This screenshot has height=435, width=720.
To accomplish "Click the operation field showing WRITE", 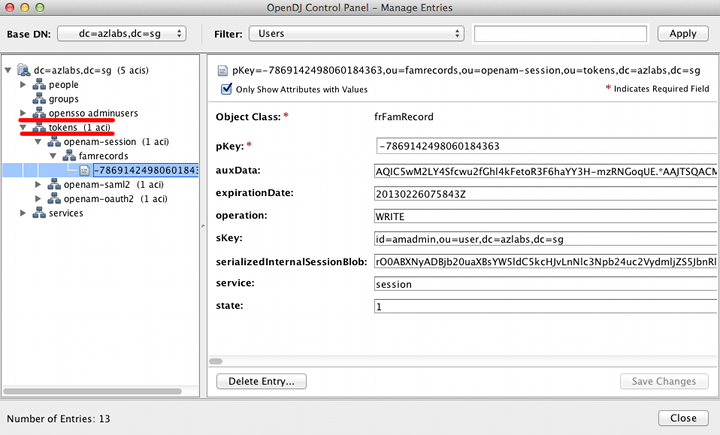I will tap(546, 216).
